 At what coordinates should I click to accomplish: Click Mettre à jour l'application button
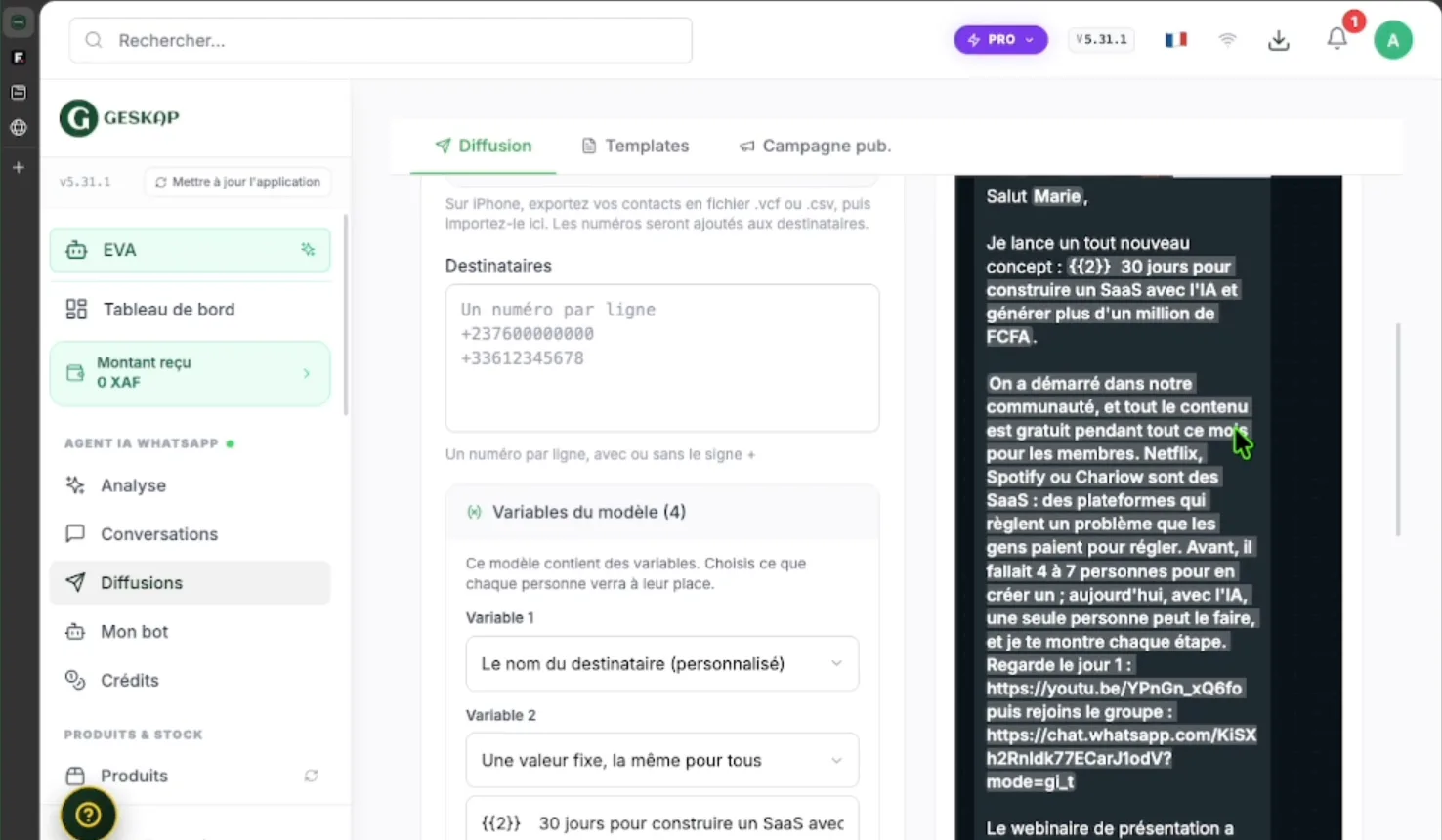click(238, 182)
